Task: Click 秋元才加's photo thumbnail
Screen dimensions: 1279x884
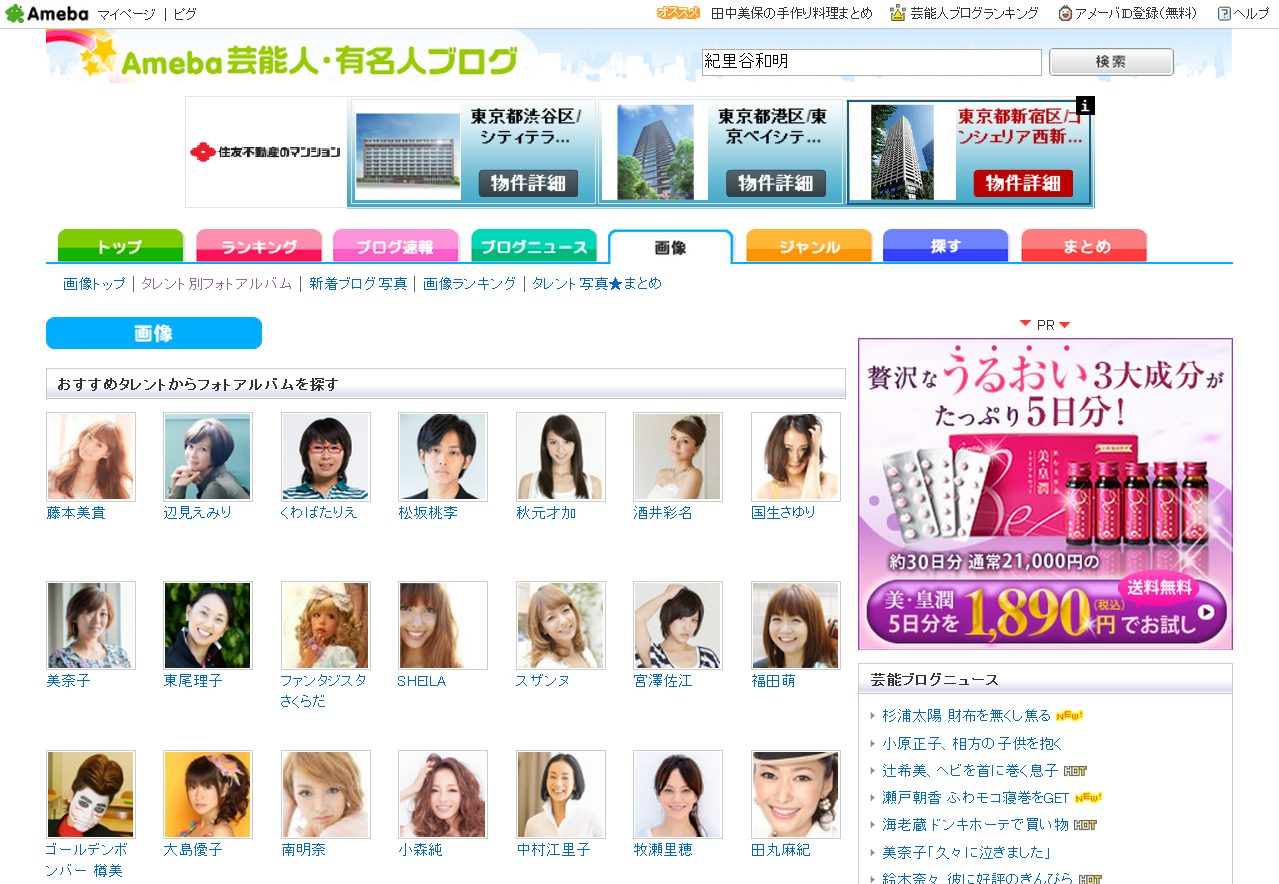Action: tap(561, 457)
